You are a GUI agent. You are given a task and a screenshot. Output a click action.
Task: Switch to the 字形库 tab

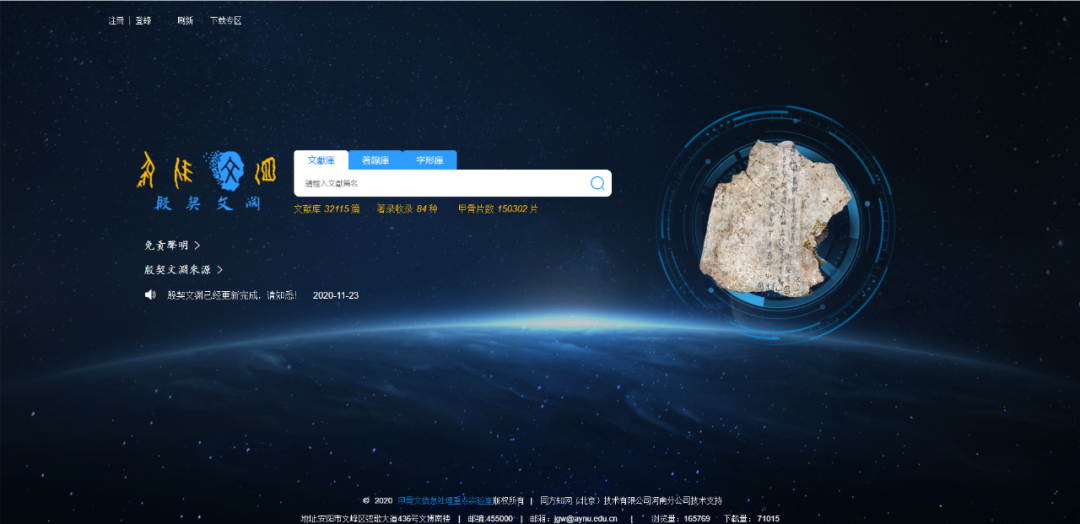(429, 160)
